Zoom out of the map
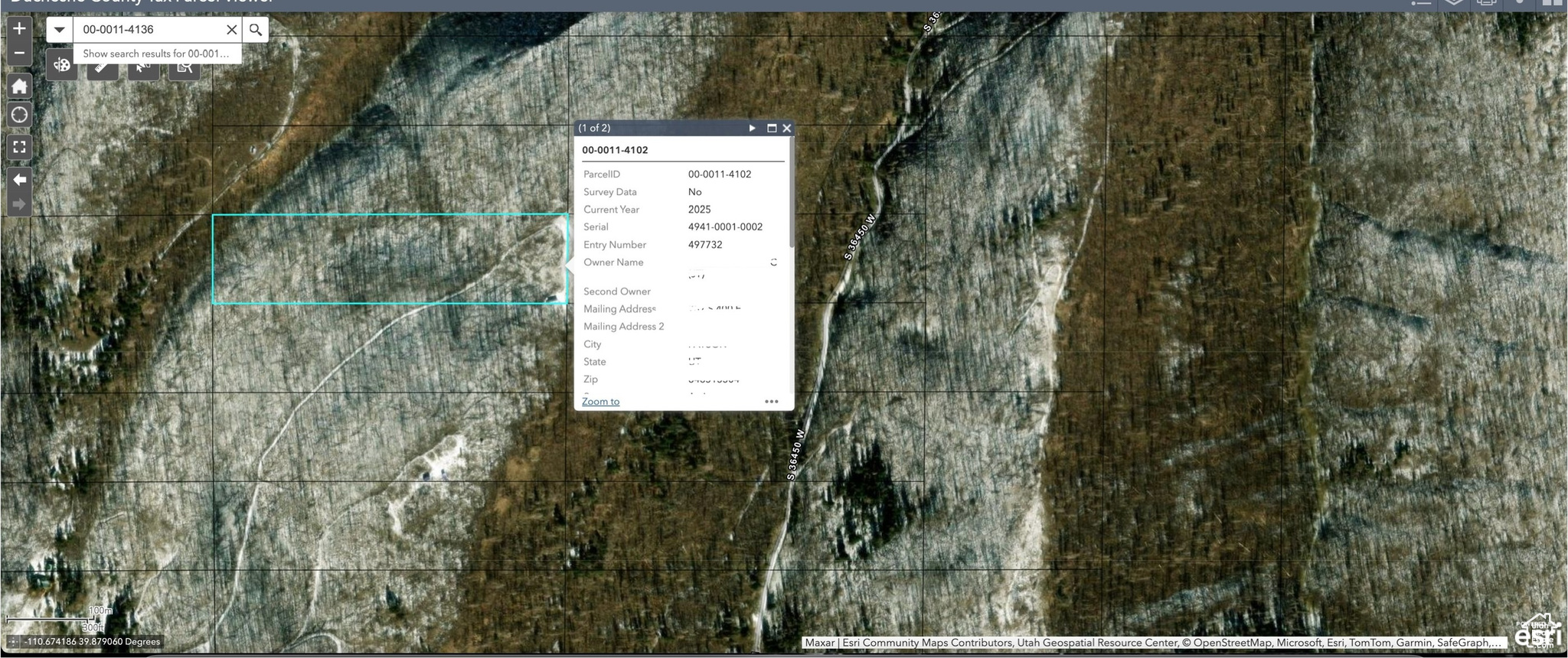Screen dimensions: 1568x658 pyautogui.click(x=19, y=54)
